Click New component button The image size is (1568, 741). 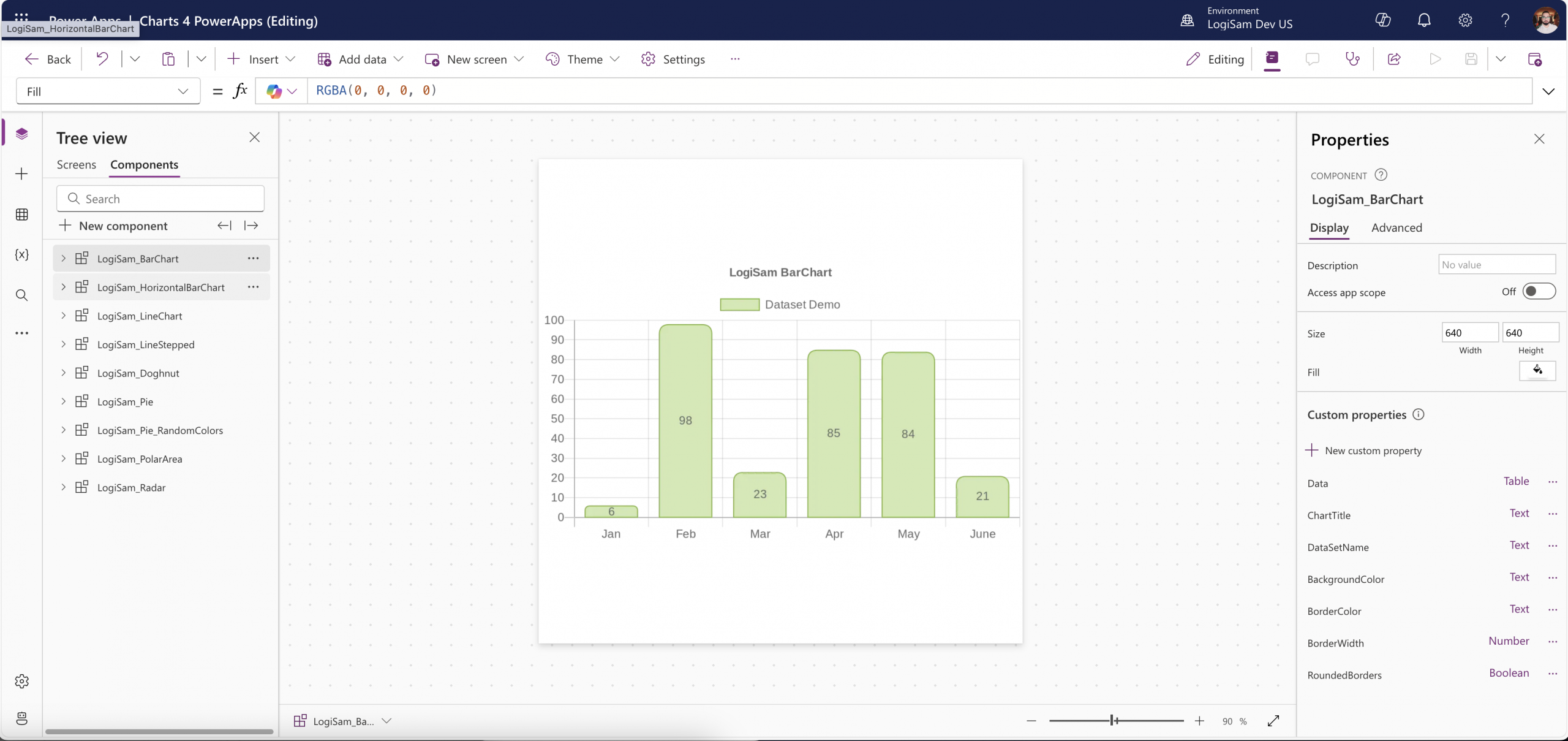coord(113,226)
